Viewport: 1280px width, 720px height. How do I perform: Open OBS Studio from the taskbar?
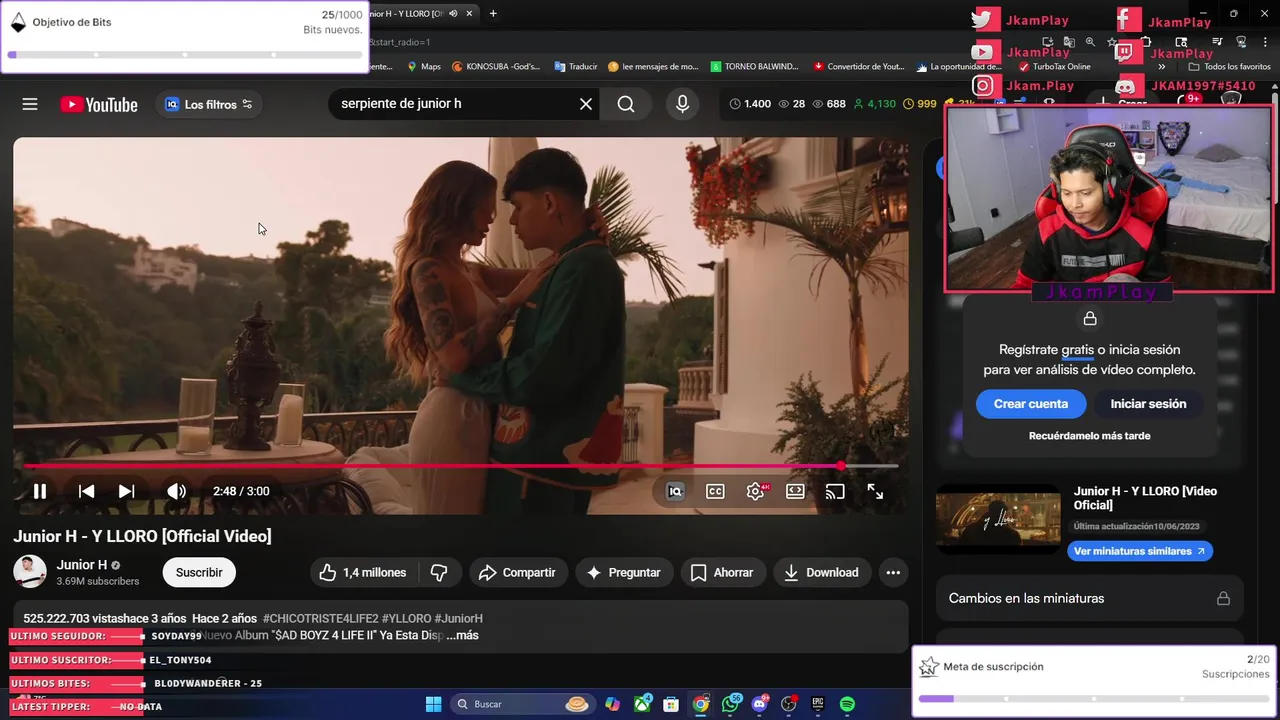tap(789, 704)
